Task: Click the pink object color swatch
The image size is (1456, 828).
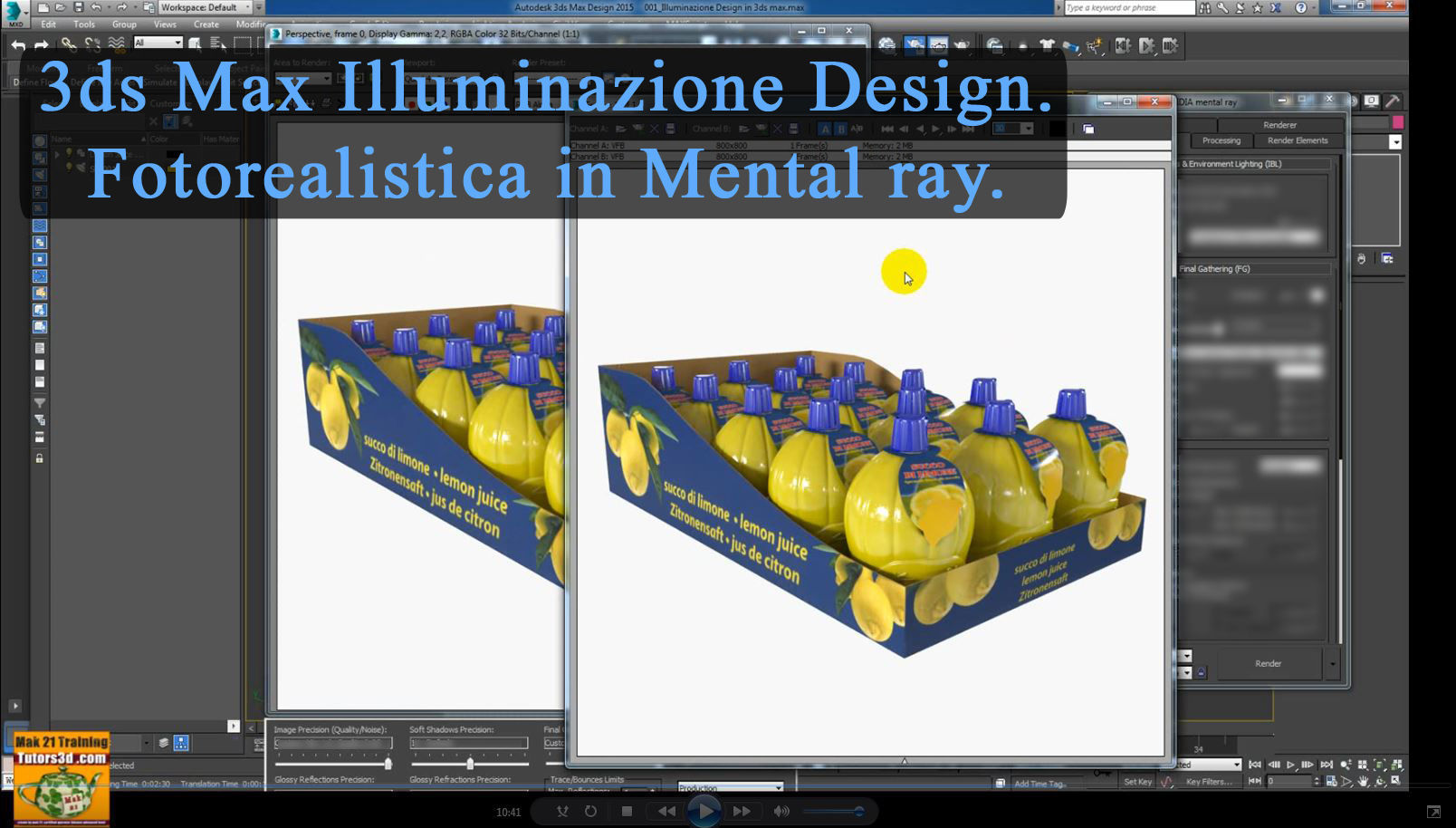Action: [1398, 121]
